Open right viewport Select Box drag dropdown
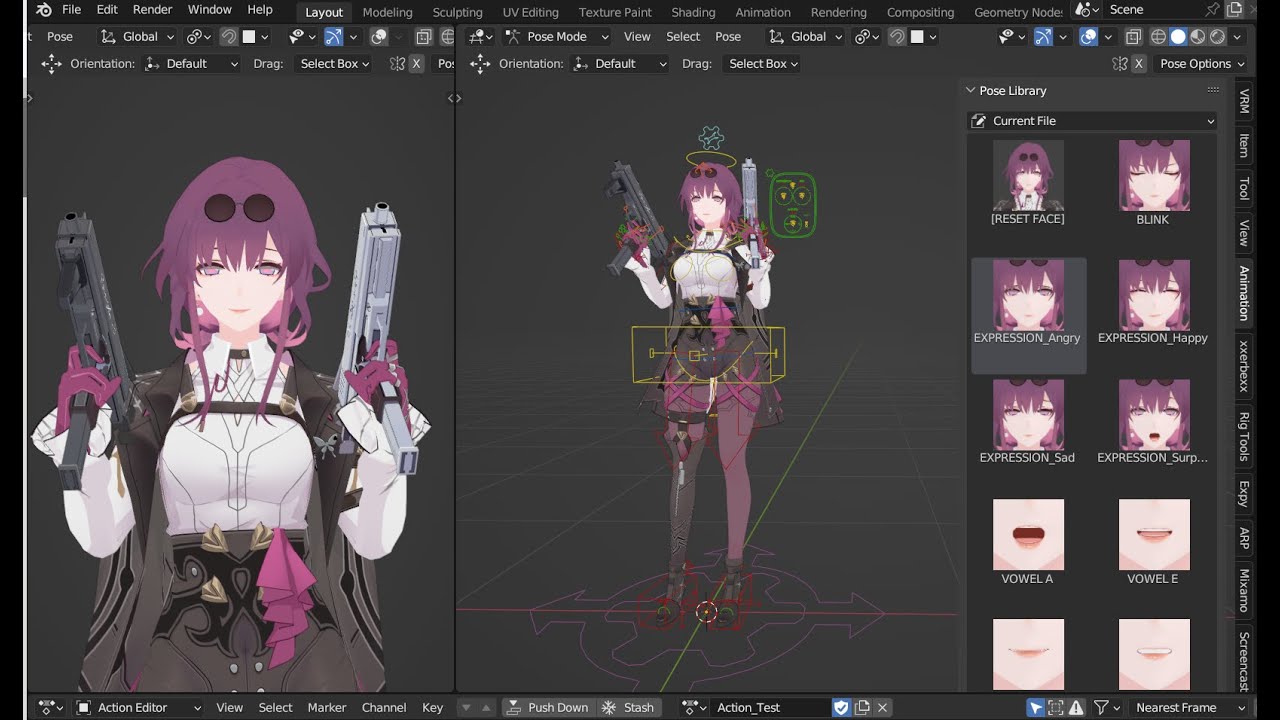Image resolution: width=1280 pixels, height=720 pixels. (762, 63)
